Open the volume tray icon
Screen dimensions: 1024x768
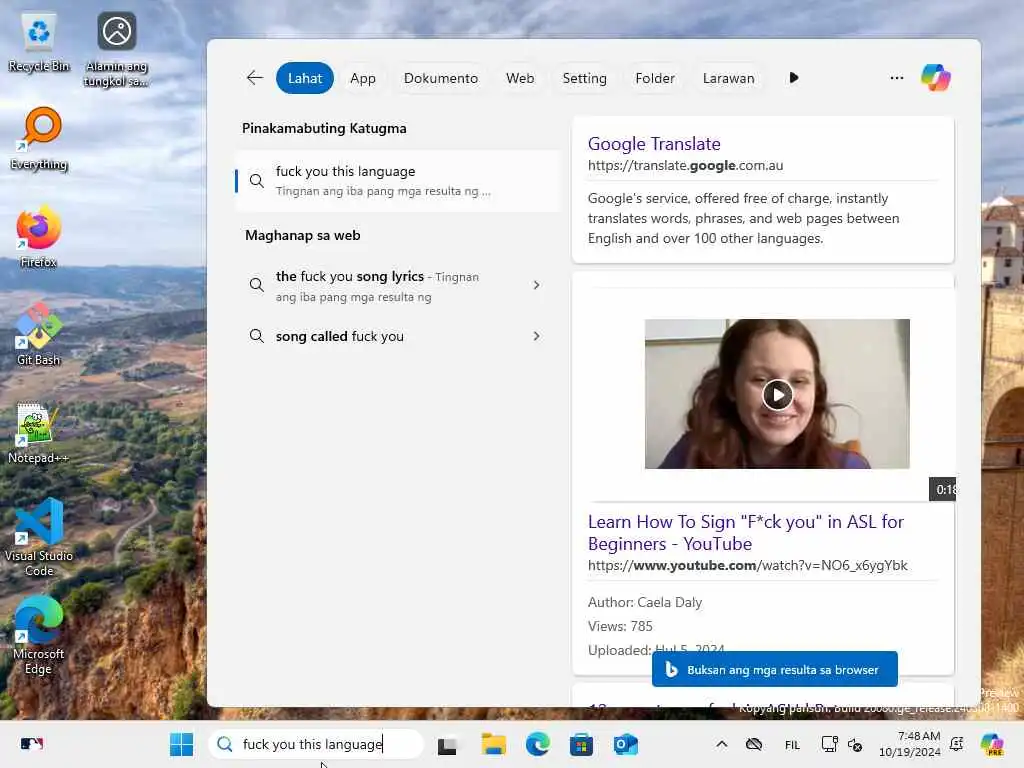(855, 744)
